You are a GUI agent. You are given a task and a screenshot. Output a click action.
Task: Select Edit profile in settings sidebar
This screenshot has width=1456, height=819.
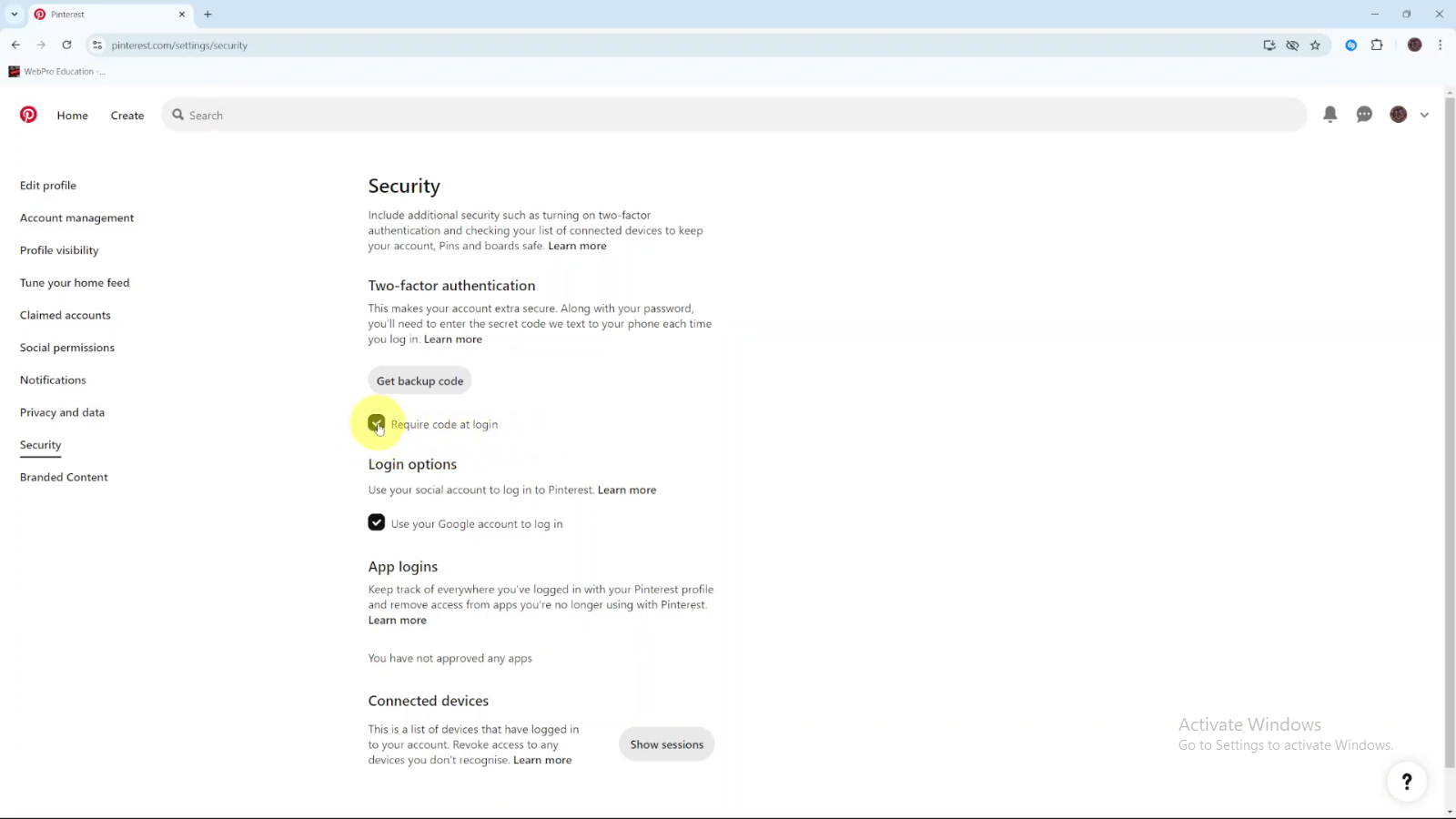[x=48, y=186]
